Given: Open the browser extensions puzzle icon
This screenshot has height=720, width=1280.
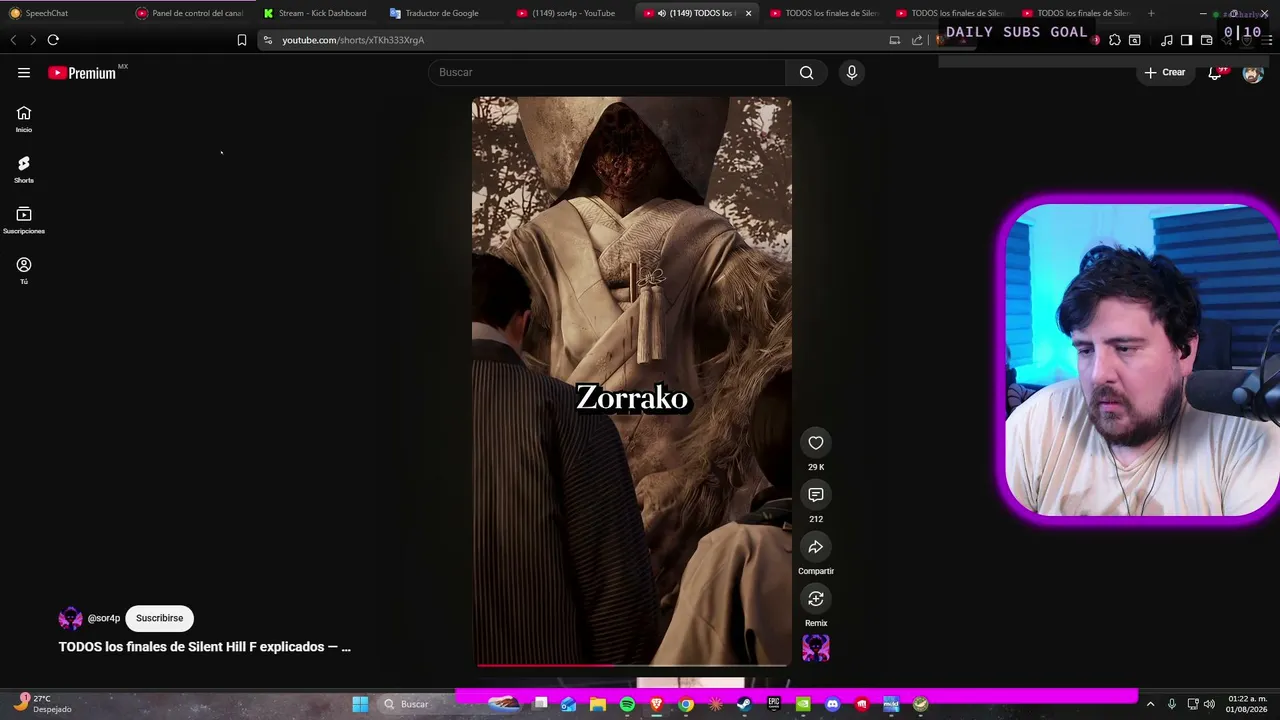Looking at the screenshot, I should pos(1115,40).
